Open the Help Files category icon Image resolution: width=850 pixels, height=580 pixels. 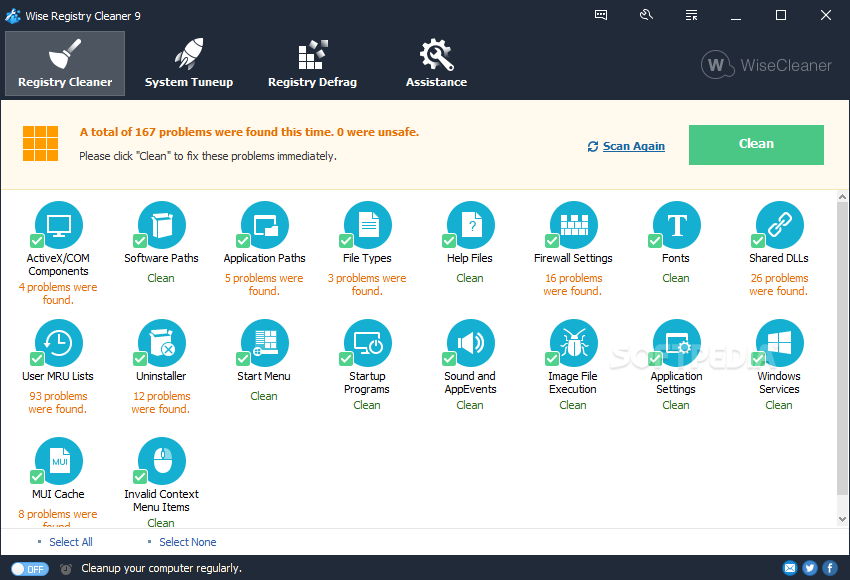[471, 225]
